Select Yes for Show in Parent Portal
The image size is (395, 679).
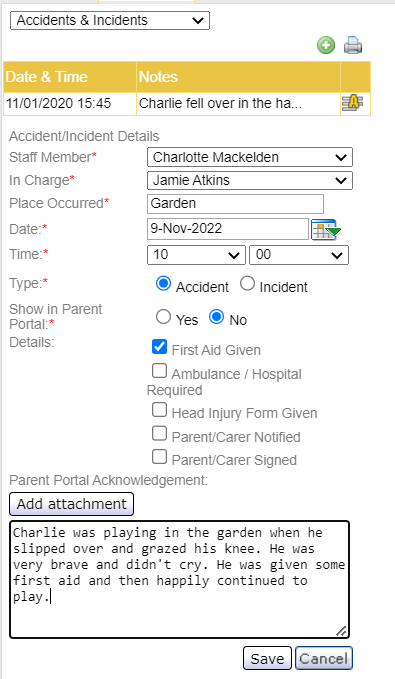[163, 317]
